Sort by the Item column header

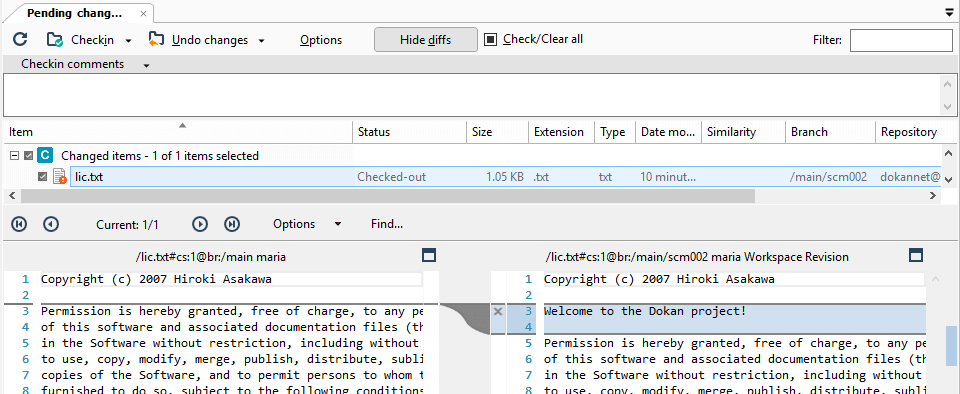point(178,132)
